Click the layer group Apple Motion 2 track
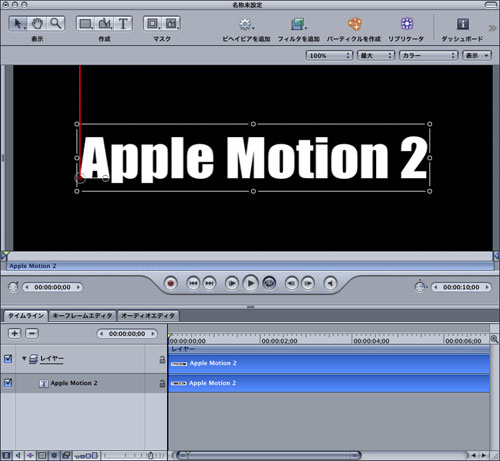Viewport: 500px width, 461px height. tap(329, 363)
